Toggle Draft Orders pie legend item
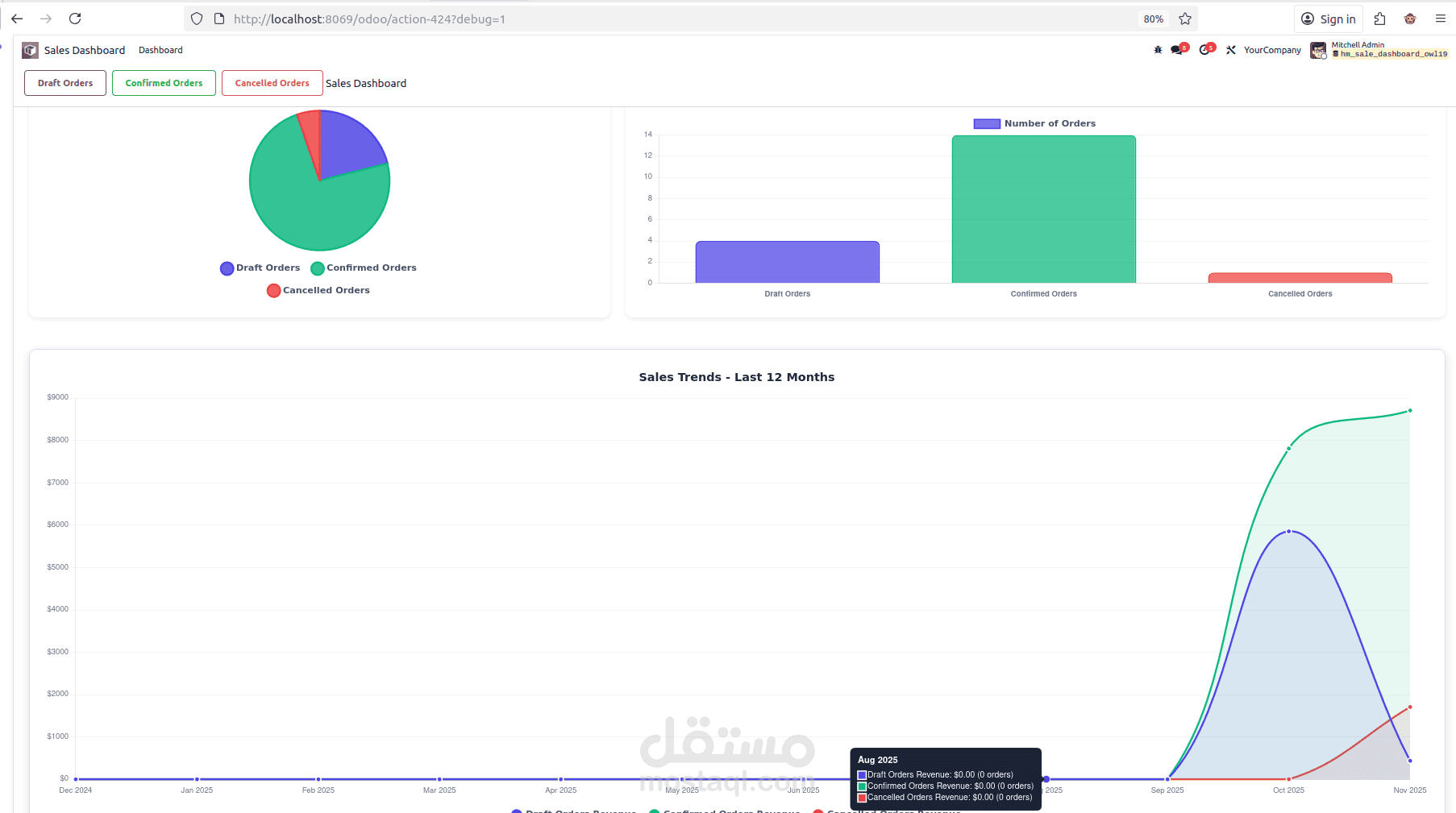 (x=260, y=268)
